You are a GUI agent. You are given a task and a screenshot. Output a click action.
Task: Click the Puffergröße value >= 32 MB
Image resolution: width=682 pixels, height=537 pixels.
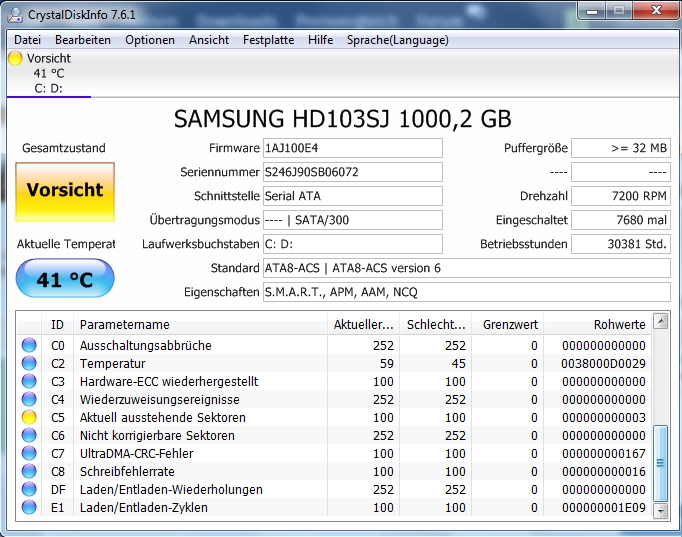click(621, 148)
